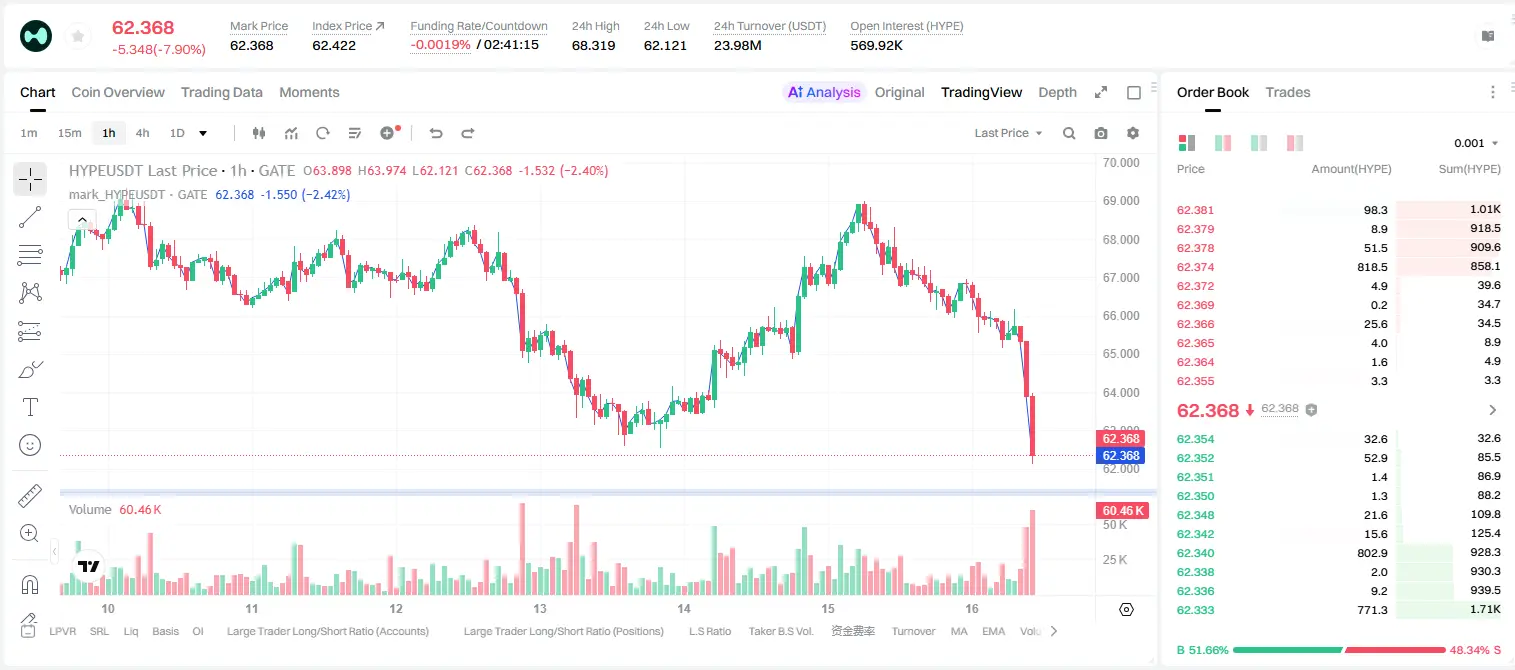Image resolution: width=1515 pixels, height=670 pixels.
Task: Search symbols with the magnifier icon
Action: tap(1069, 133)
